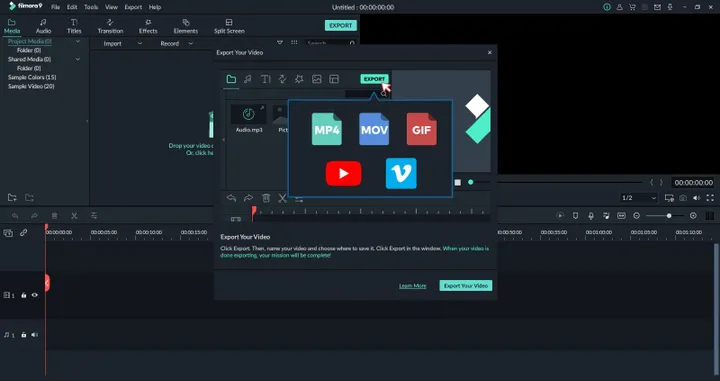The width and height of the screenshot is (720, 381).
Task: Toggle the auto ripple link icon
Action: tap(23, 233)
